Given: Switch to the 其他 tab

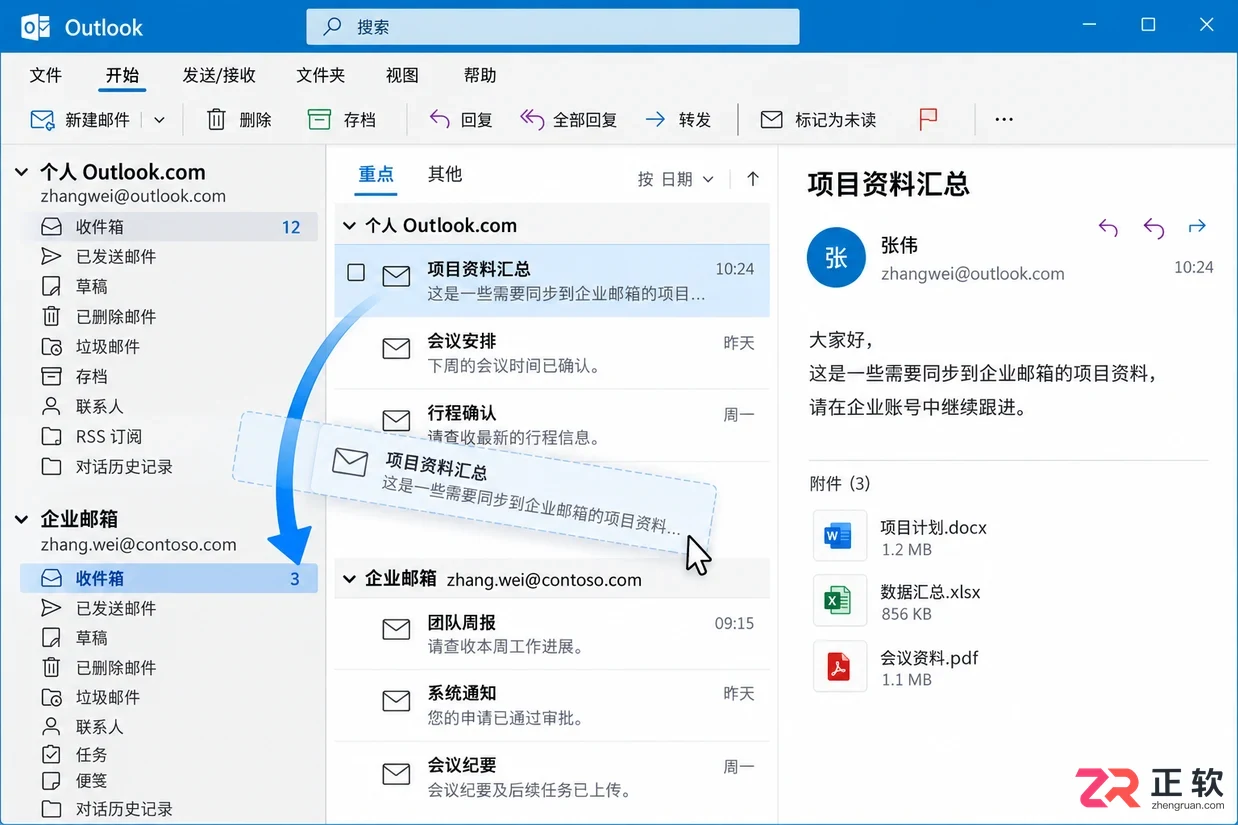Looking at the screenshot, I should 445,174.
